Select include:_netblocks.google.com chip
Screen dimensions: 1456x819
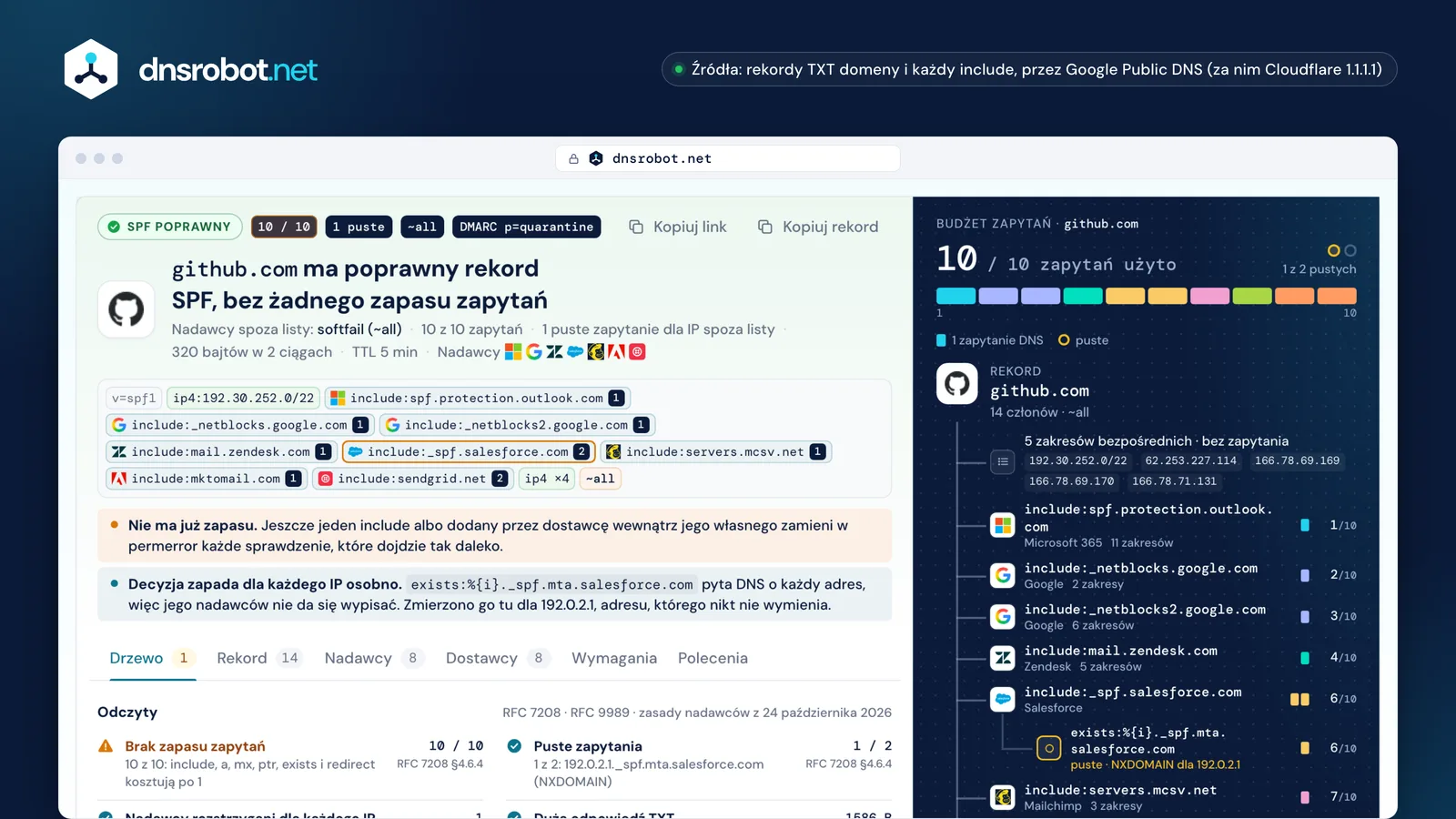coord(239,425)
